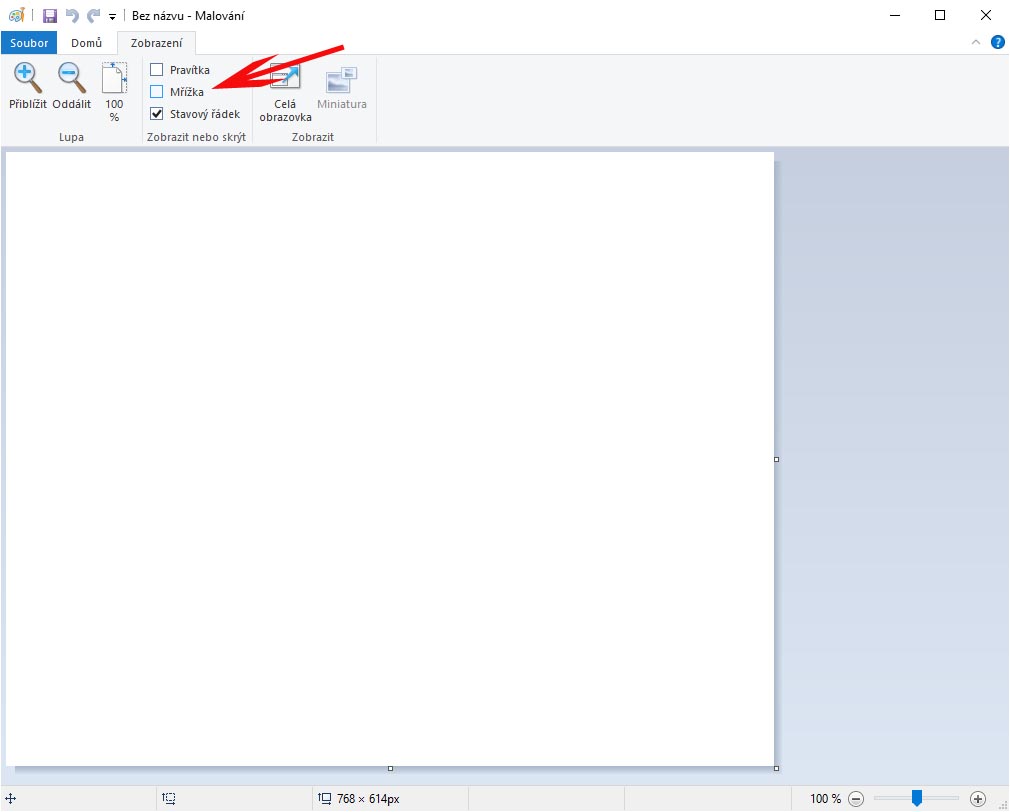Open the Soubor file menu
The image size is (1010, 812).
[29, 43]
